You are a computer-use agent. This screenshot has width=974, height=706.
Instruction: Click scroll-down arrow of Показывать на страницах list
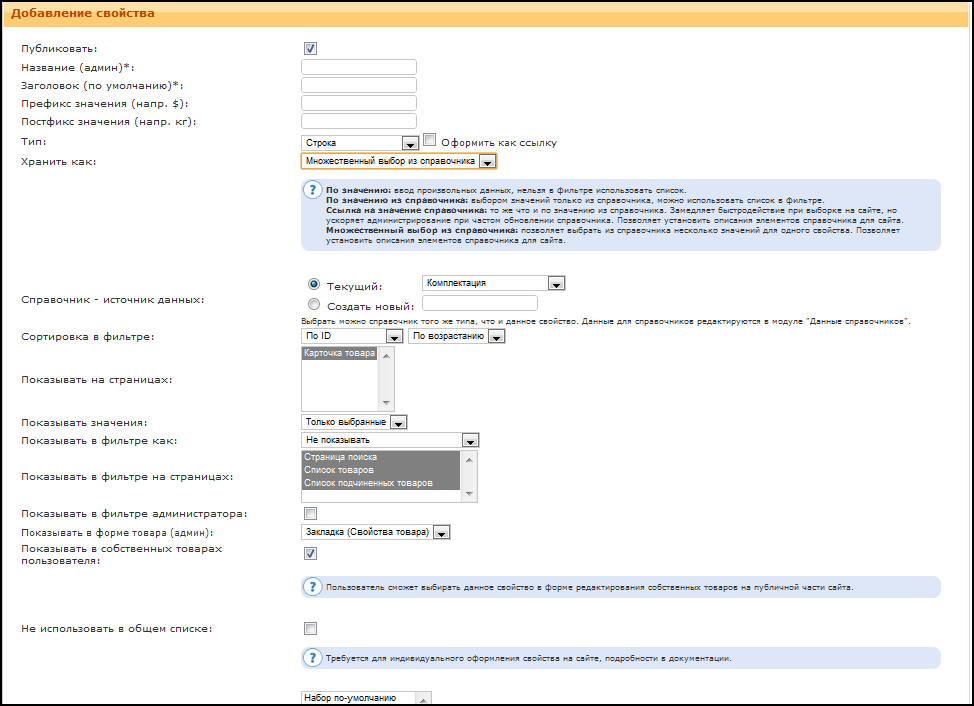pyautogui.click(x=386, y=402)
